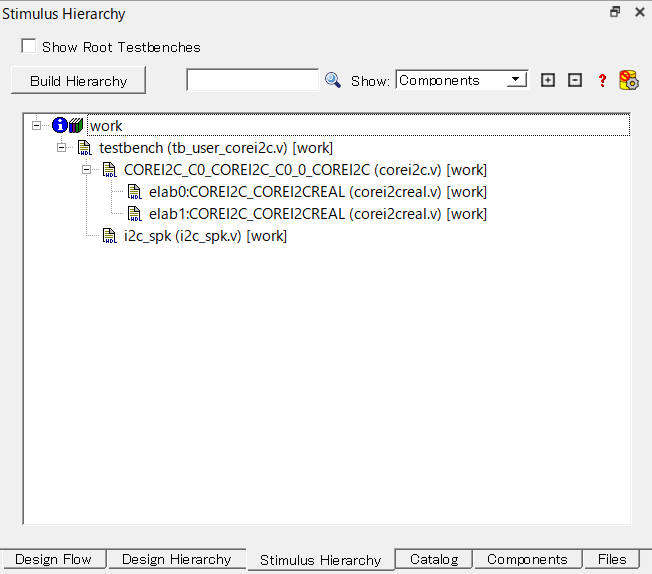
Task: Click the i2c_spk HDL file icon
Action: 109,236
